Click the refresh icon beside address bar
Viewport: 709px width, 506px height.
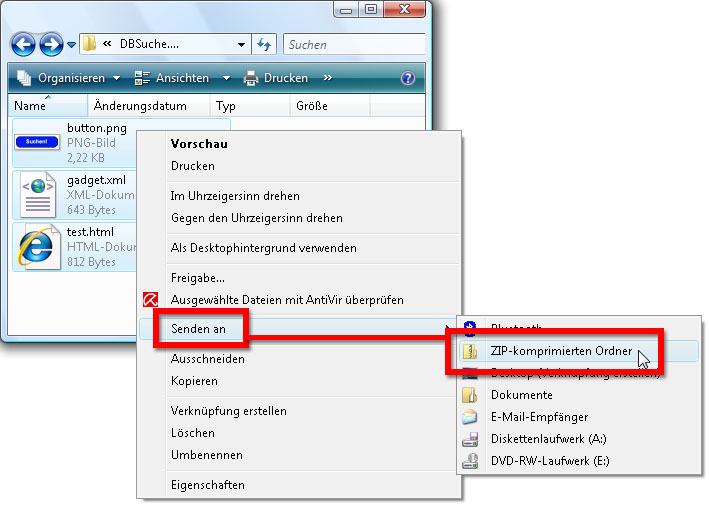265,45
